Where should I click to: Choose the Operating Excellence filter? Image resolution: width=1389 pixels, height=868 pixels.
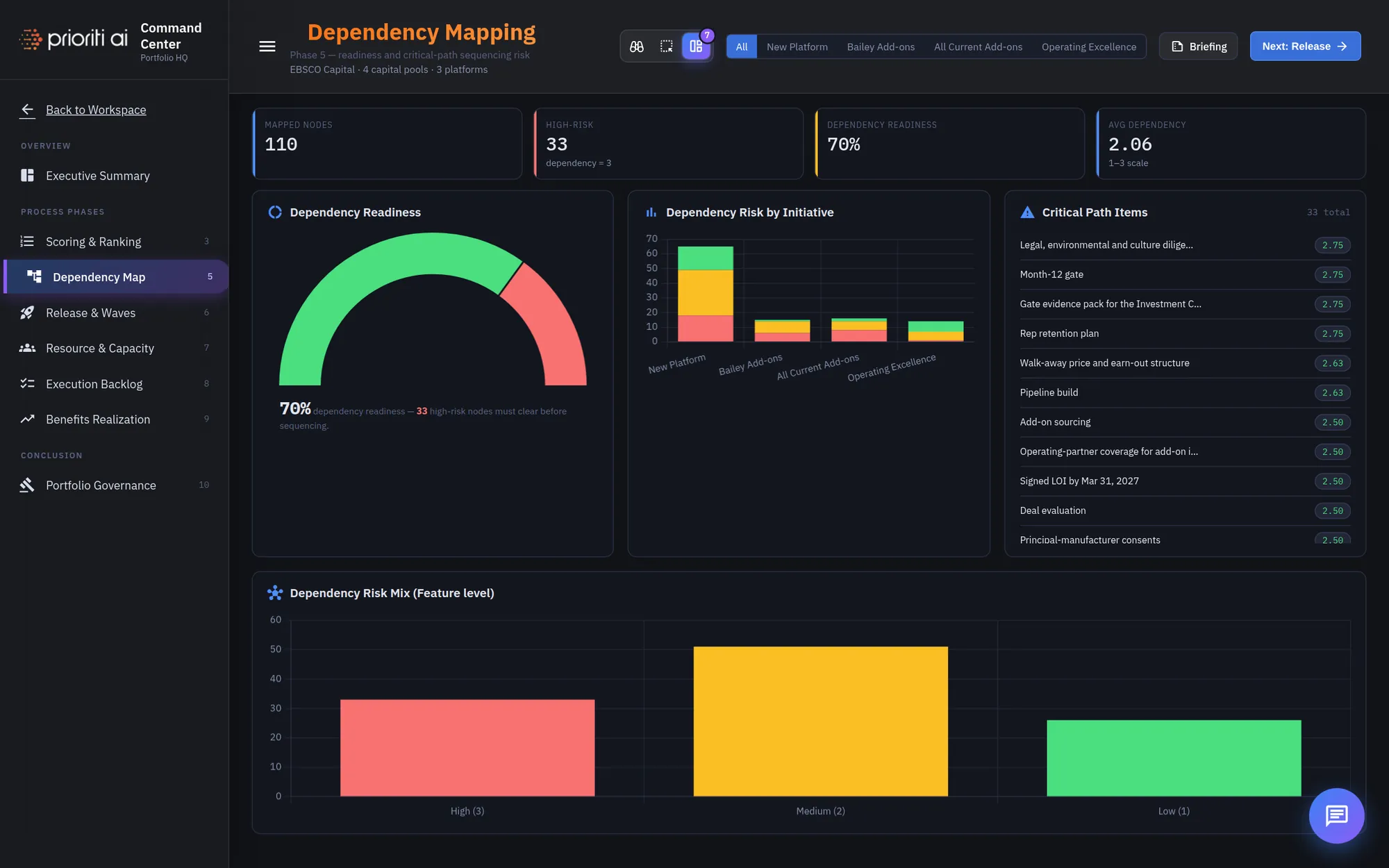click(x=1088, y=47)
